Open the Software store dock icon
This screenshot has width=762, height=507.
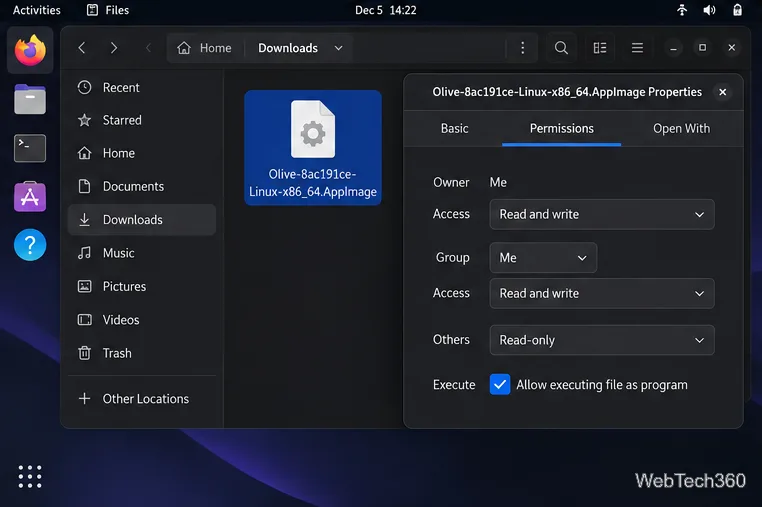pos(30,197)
